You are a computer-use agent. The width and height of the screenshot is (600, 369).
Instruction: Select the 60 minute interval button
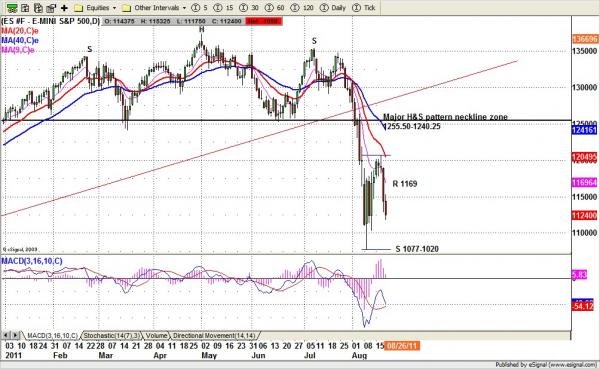(x=275, y=7)
